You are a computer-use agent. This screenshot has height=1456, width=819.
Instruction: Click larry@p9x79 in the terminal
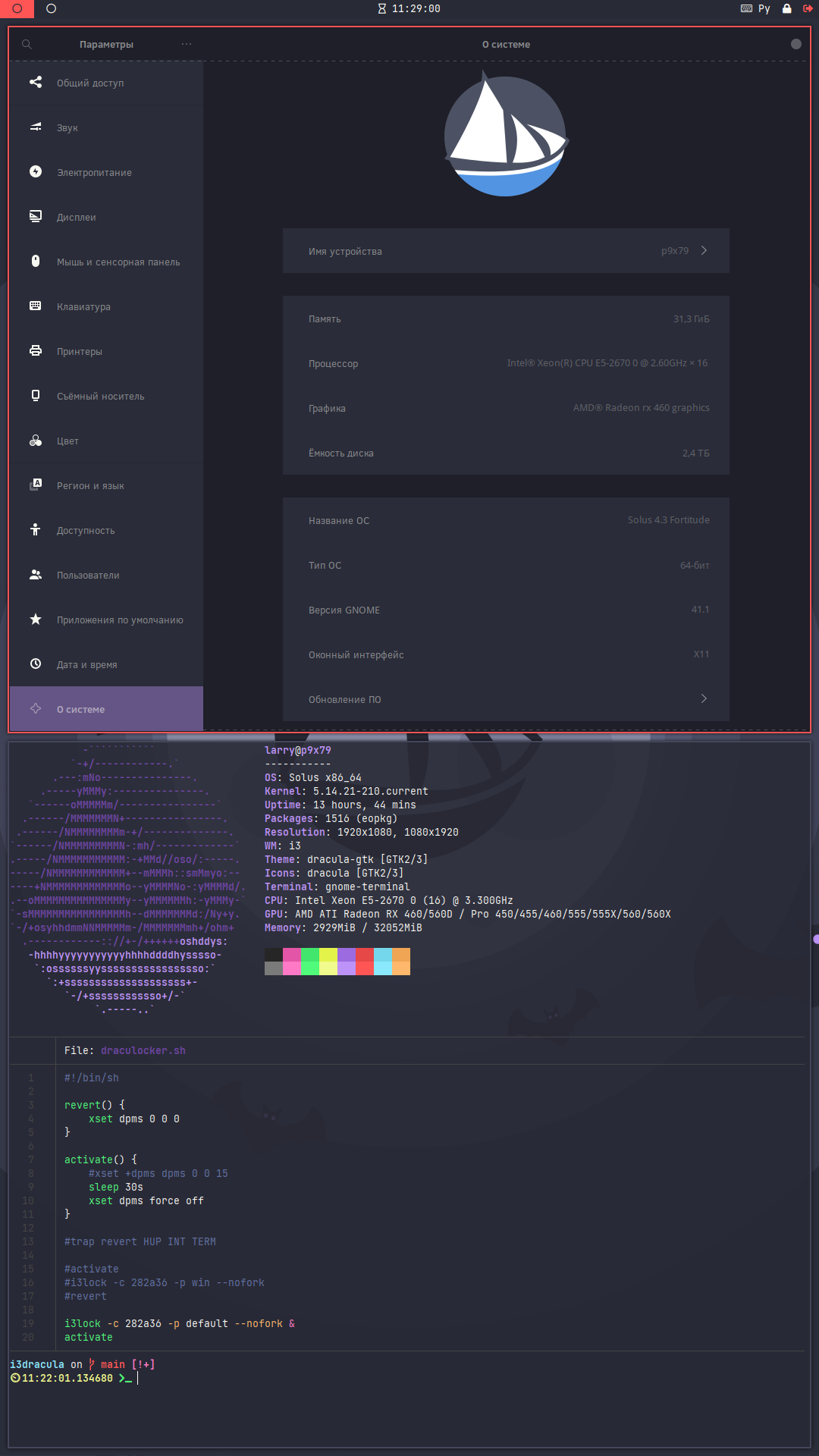coord(298,750)
